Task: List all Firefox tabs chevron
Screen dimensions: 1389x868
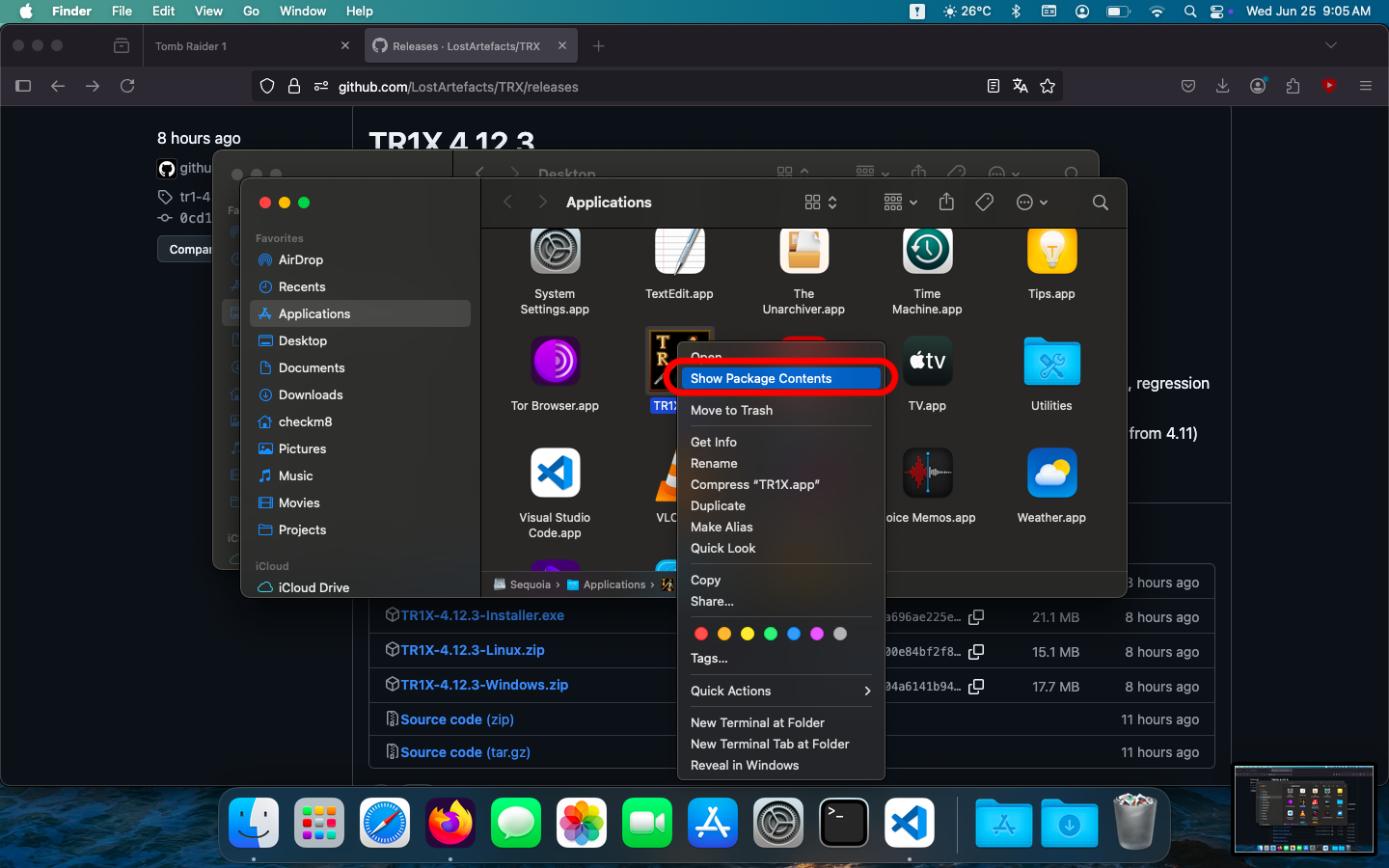Action: [x=1331, y=45]
